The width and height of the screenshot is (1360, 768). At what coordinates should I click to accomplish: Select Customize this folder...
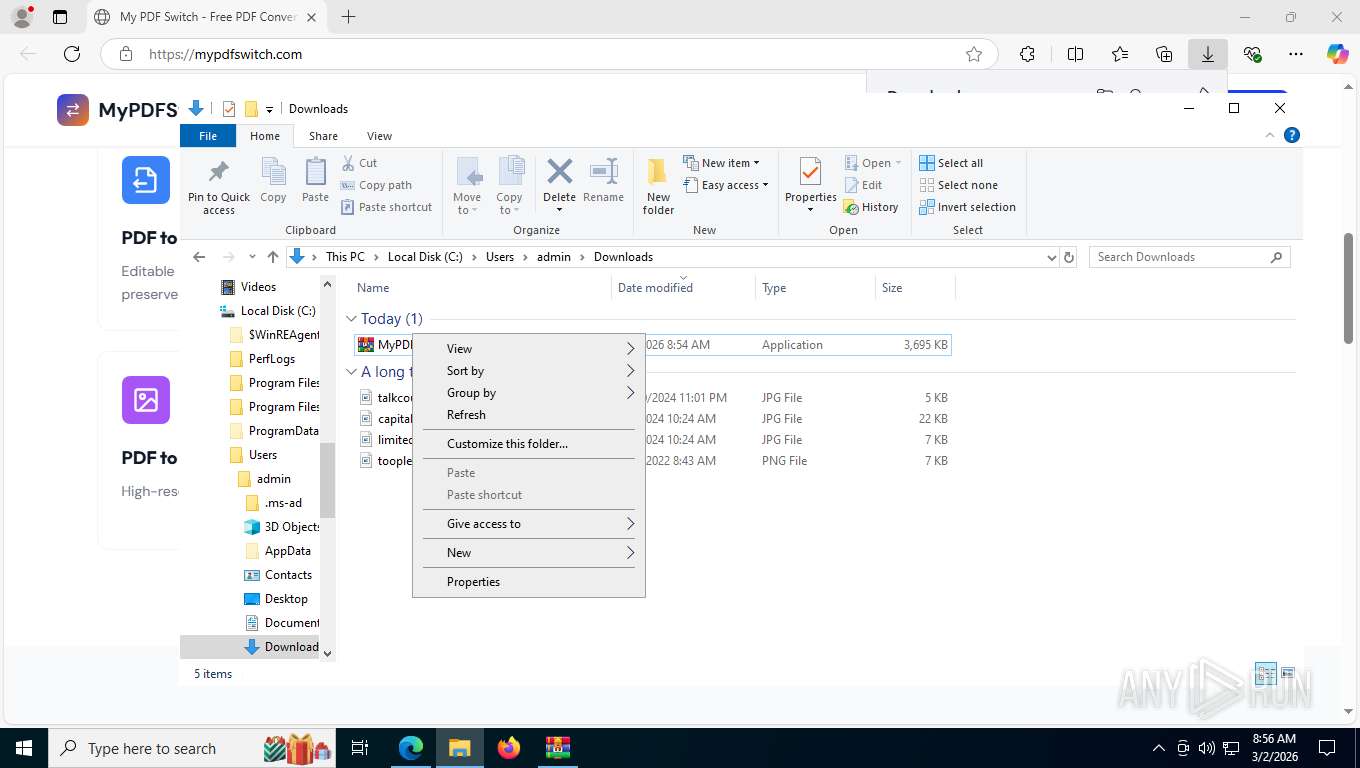[528, 444]
